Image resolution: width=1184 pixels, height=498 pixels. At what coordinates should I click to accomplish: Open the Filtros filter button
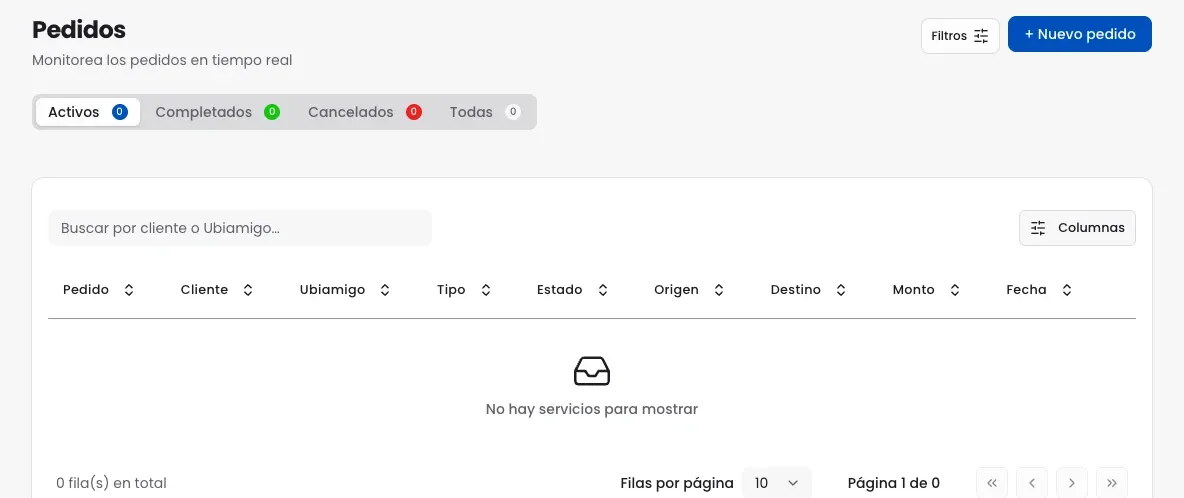[x=960, y=35]
